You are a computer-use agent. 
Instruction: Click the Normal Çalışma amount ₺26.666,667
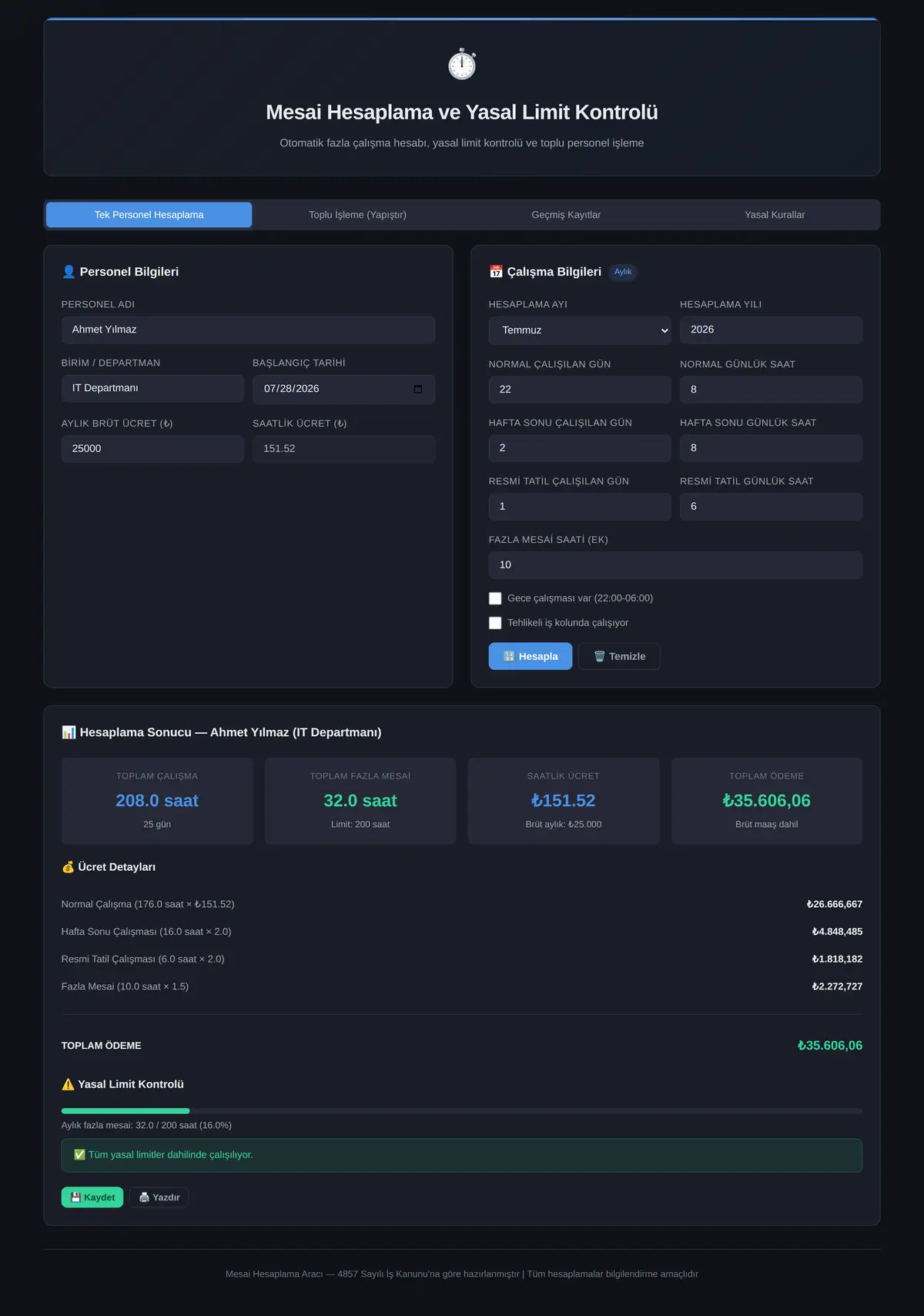tap(834, 904)
